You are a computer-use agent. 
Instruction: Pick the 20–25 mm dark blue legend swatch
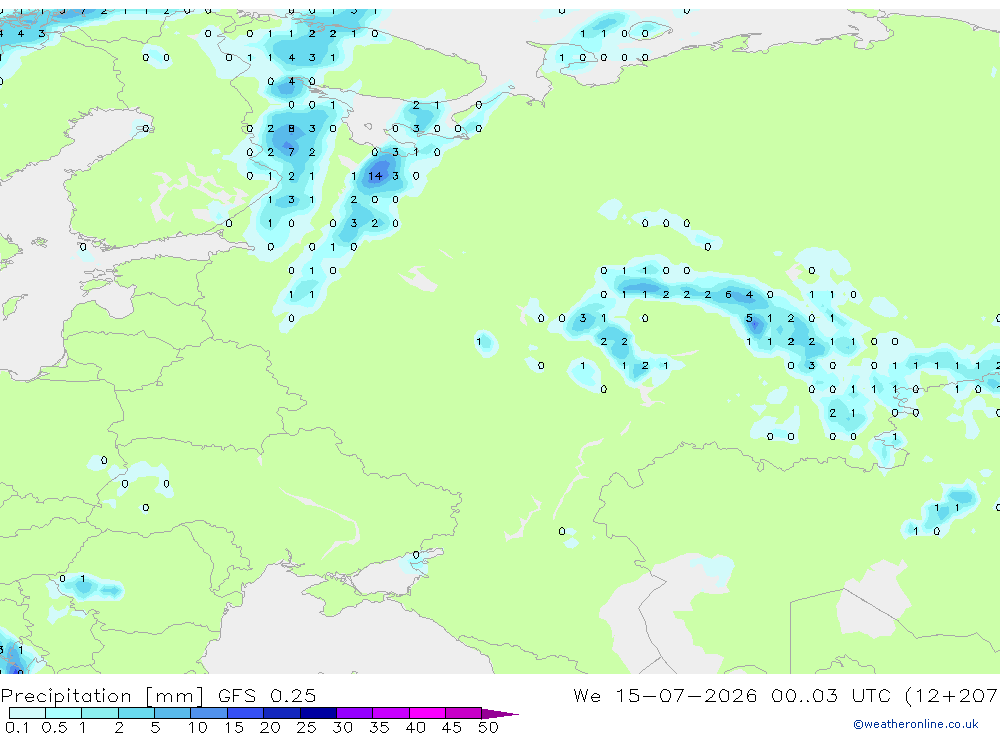click(281, 713)
